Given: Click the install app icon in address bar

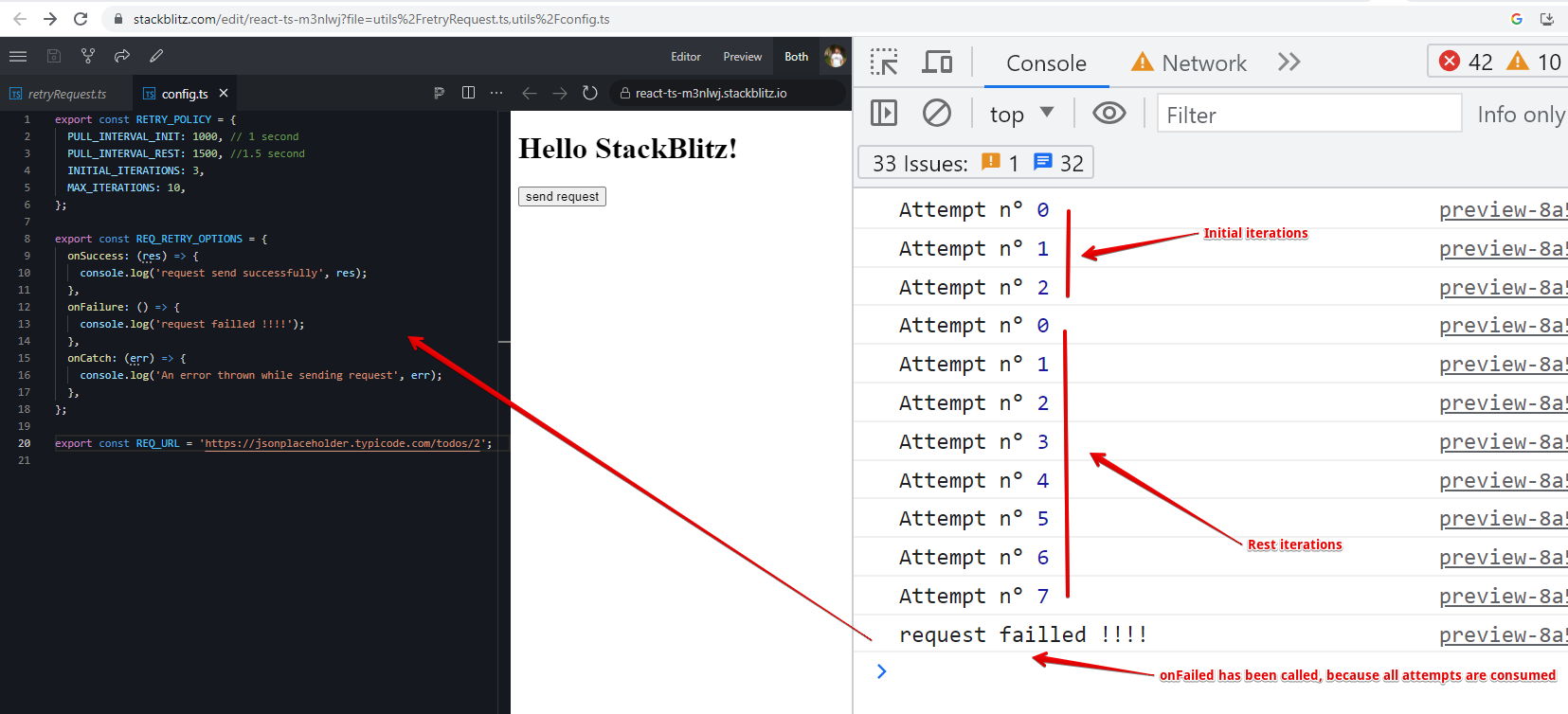Looking at the screenshot, I should point(1547,19).
